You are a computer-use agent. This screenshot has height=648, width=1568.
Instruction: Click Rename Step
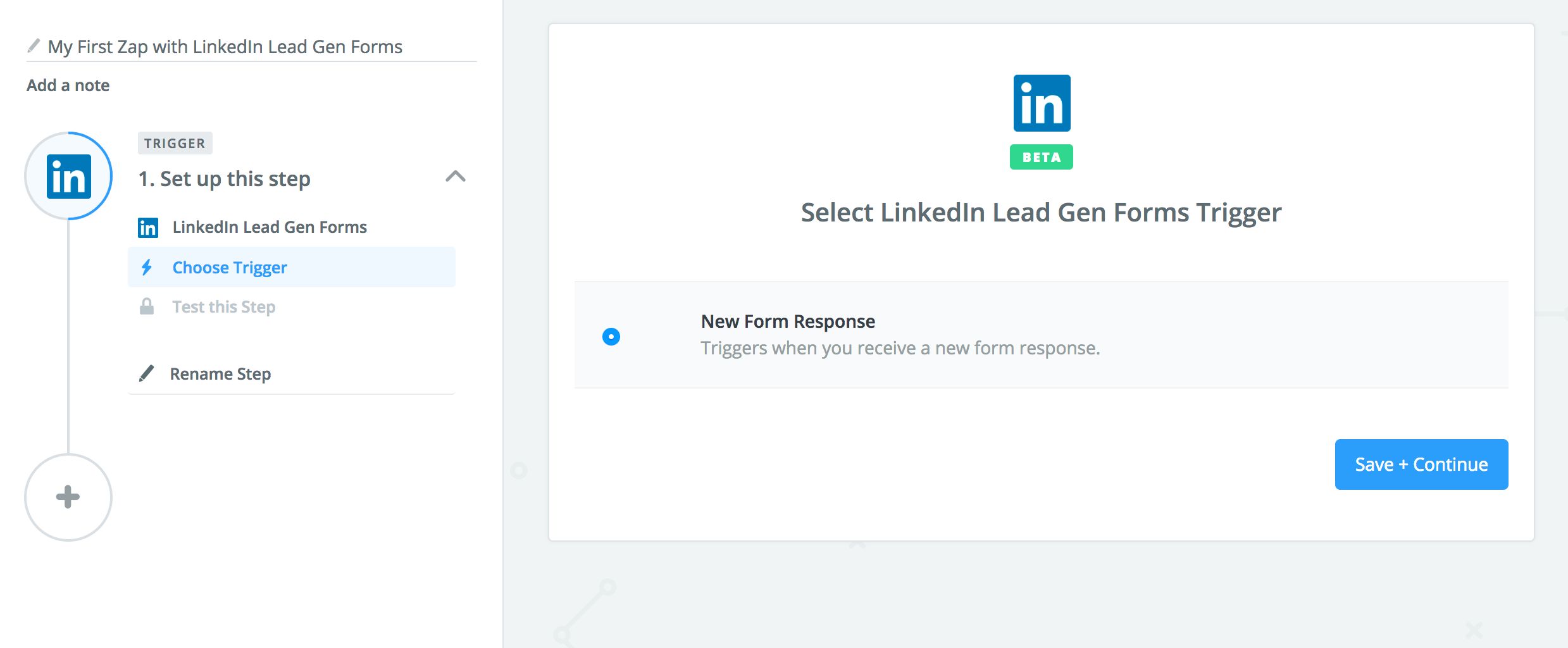click(220, 373)
